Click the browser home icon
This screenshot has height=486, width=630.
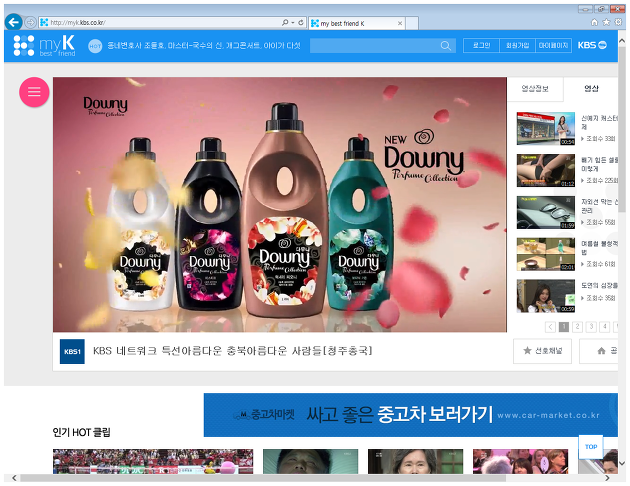pyautogui.click(x=594, y=22)
